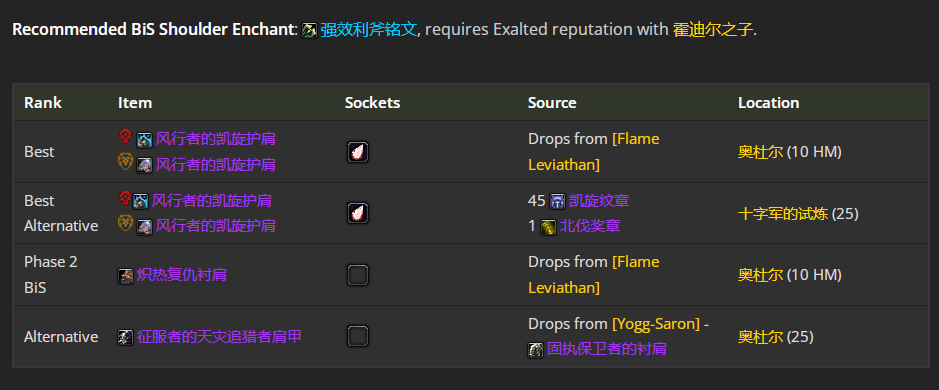Open 奥杜尔 location link in Alternative row

point(761,337)
